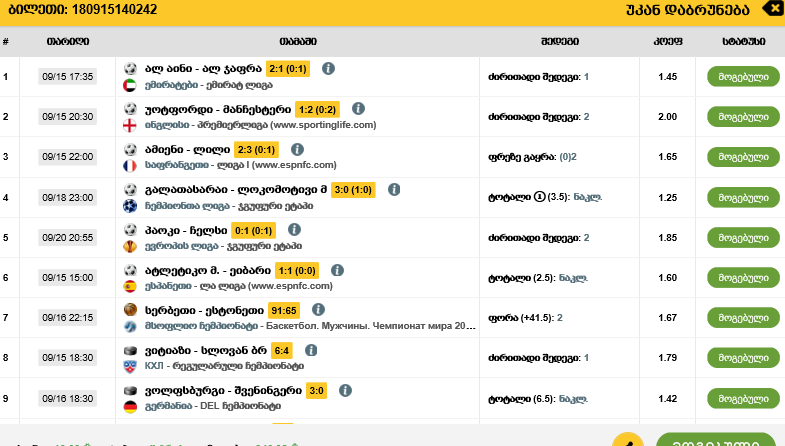Show info for გალათასარაი - ლოკომოტივი match

pyautogui.click(x=394, y=189)
